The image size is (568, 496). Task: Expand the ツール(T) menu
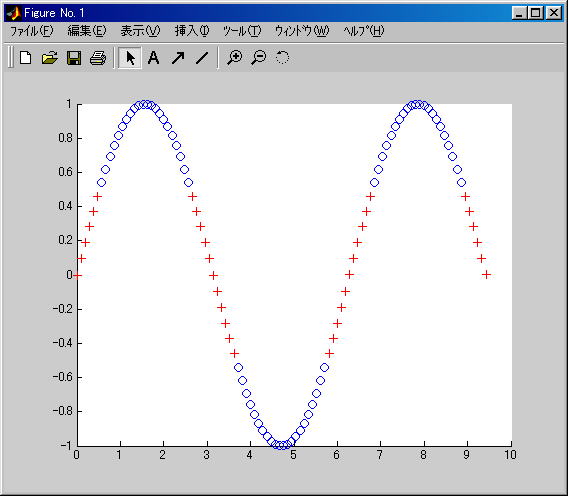coord(242,31)
